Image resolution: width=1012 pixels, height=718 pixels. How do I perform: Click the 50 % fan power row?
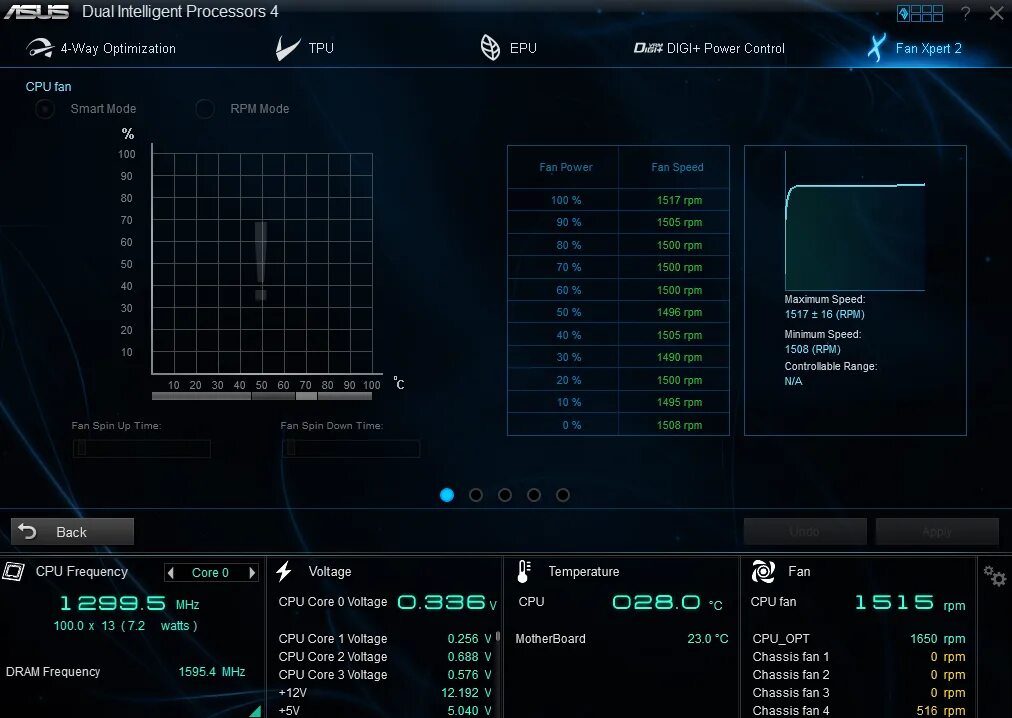618,312
